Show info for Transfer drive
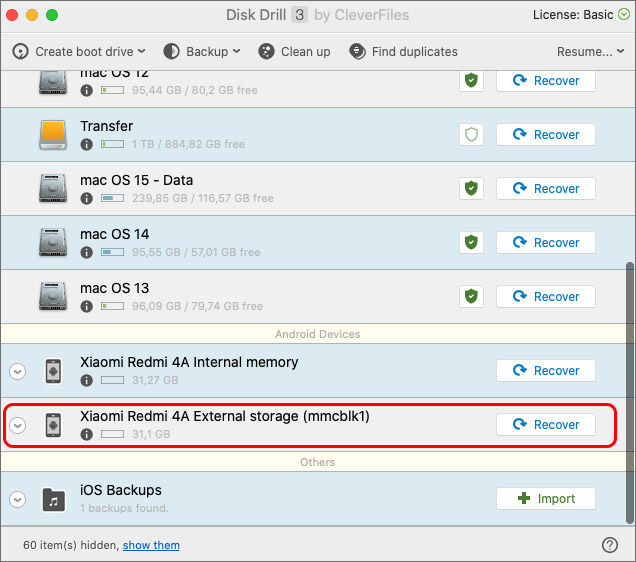The height and width of the screenshot is (562, 636). 86,144
